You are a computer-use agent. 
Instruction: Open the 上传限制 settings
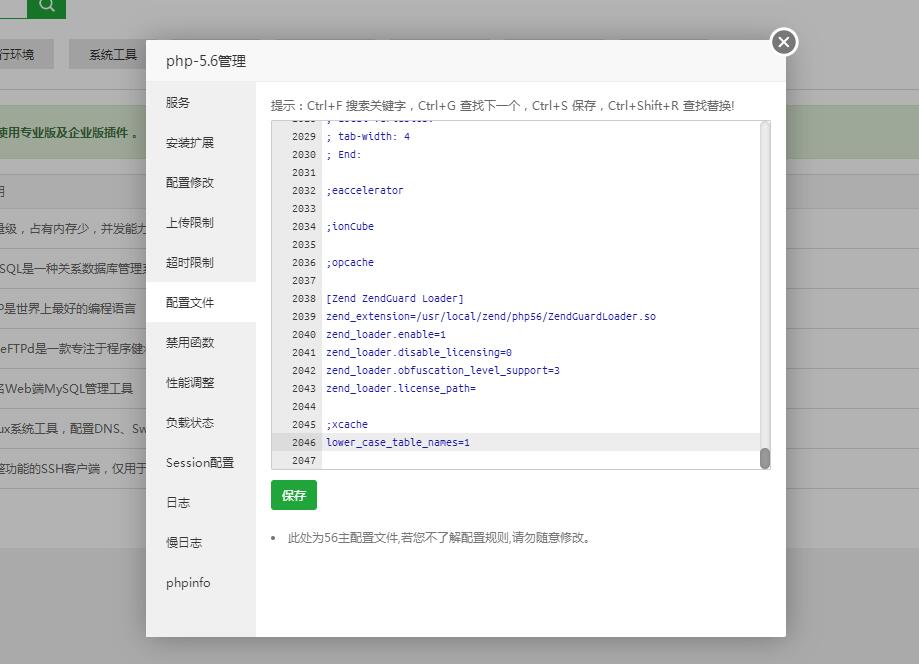coord(190,223)
